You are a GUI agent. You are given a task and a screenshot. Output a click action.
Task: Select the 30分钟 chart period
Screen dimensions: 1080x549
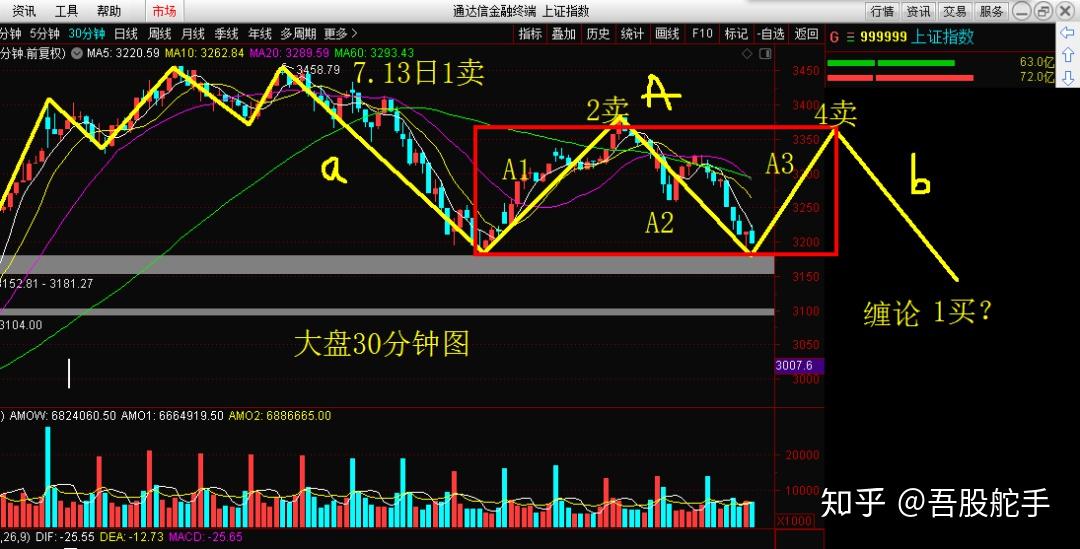click(x=87, y=34)
